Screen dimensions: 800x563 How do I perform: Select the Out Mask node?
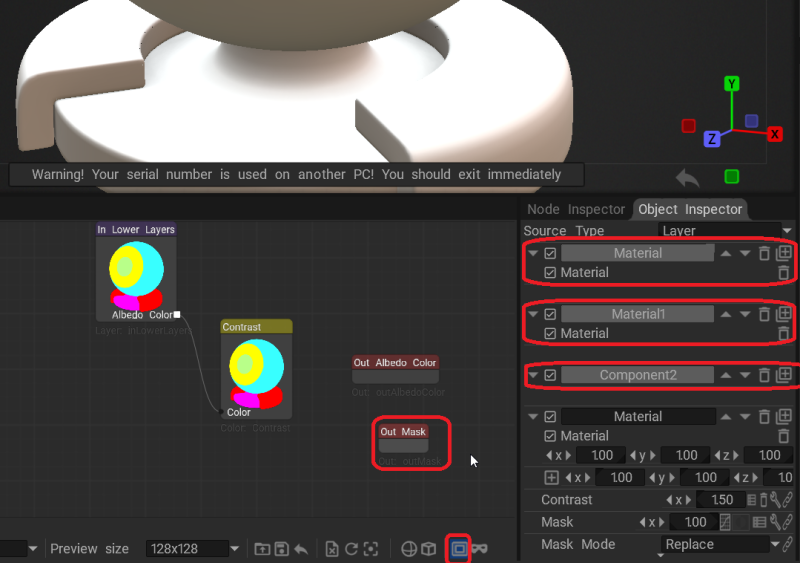click(403, 438)
